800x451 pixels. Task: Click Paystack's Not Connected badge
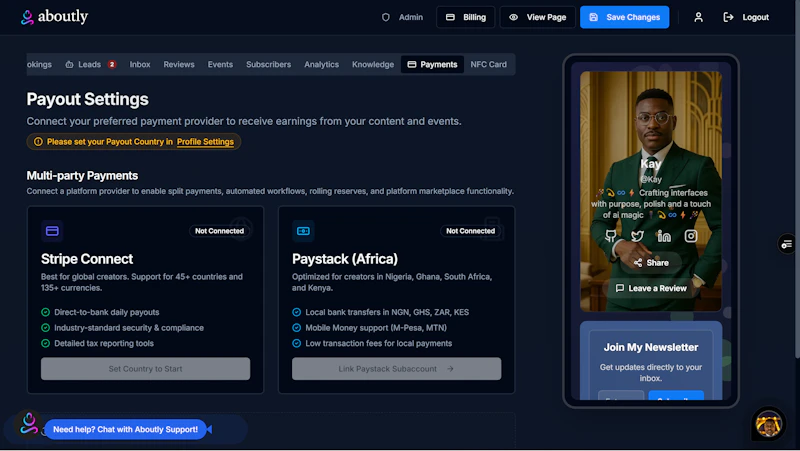coord(470,231)
